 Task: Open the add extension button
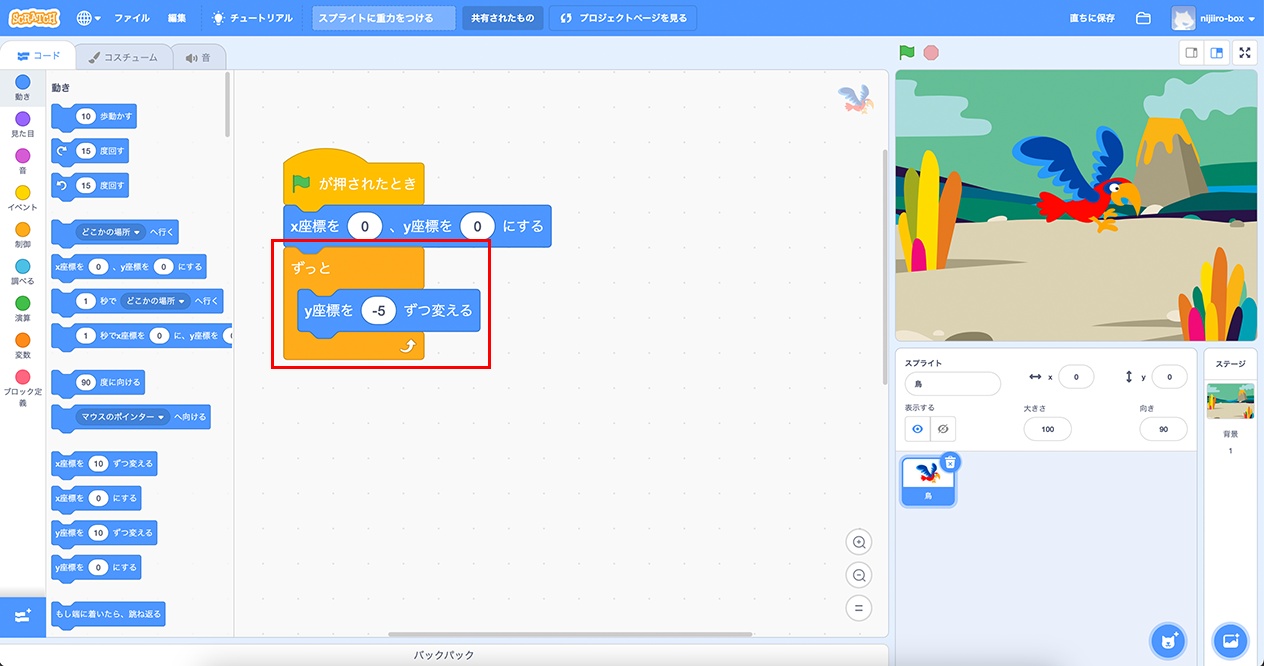(23, 616)
